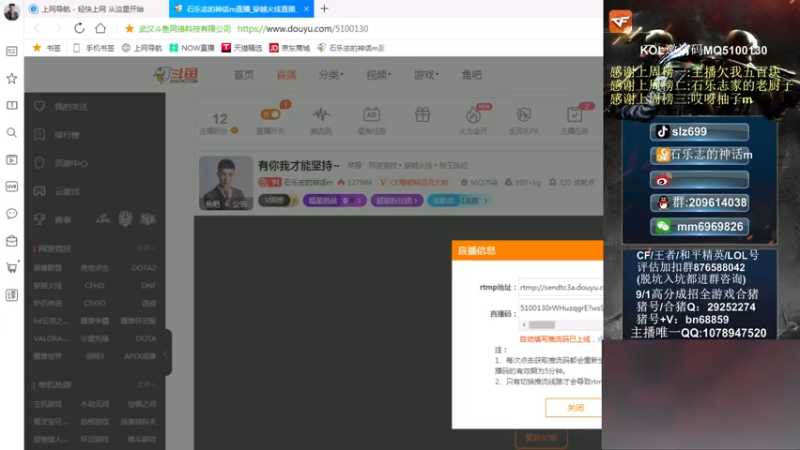The height and width of the screenshot is (450, 800).
Task: Toggle the 直播开关 live switch
Action: pyautogui.click(x=270, y=114)
